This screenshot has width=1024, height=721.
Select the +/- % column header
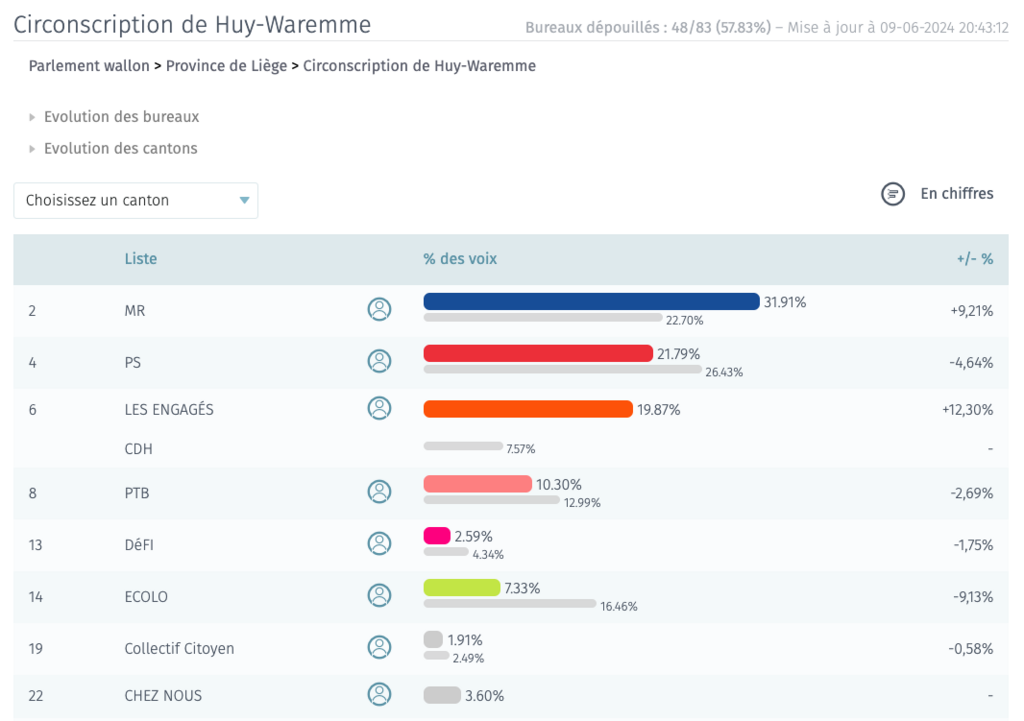[974, 259]
